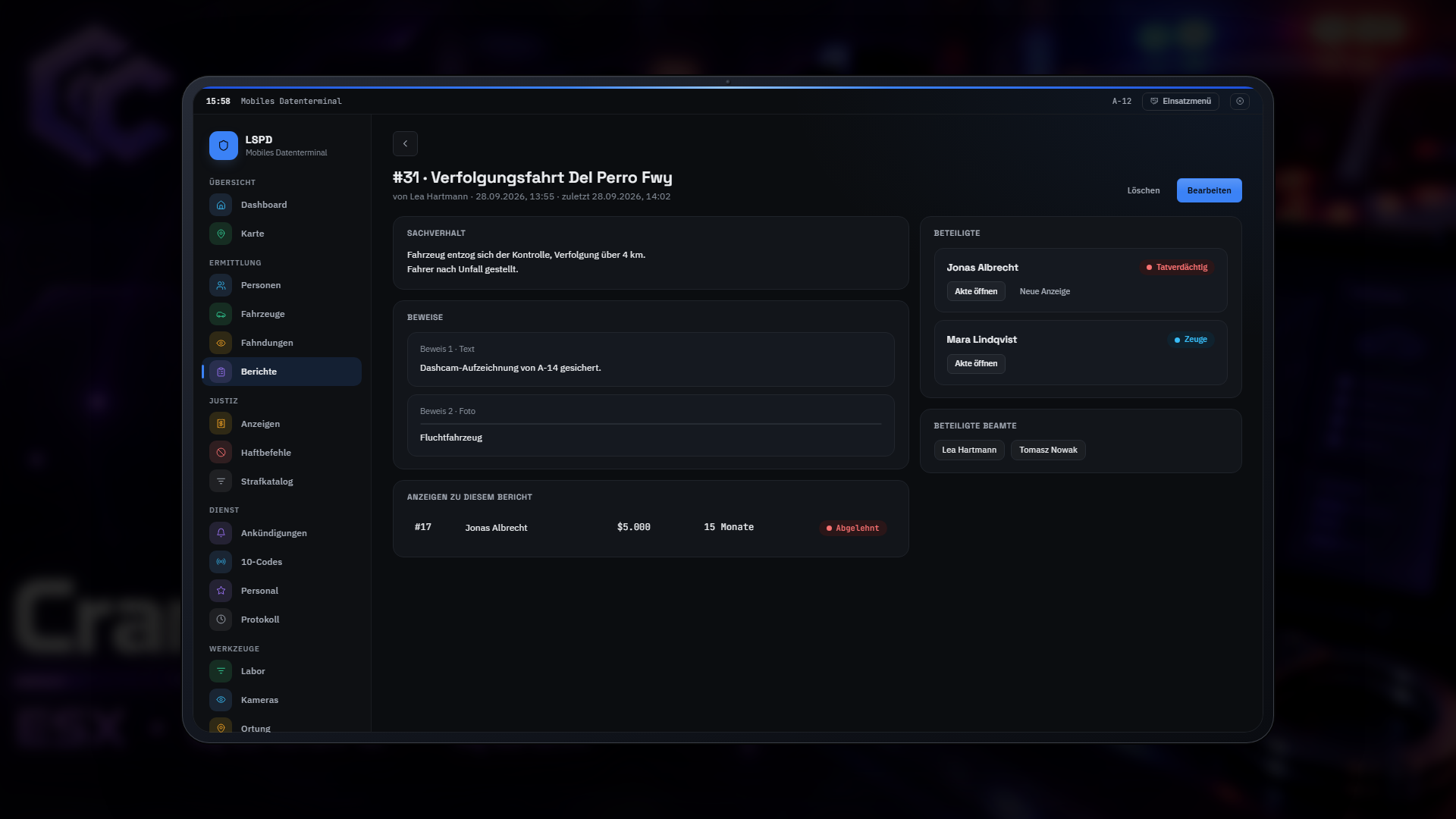Click the Abgelehnt status badge
Image resolution: width=1456 pixels, height=819 pixels.
click(x=853, y=528)
